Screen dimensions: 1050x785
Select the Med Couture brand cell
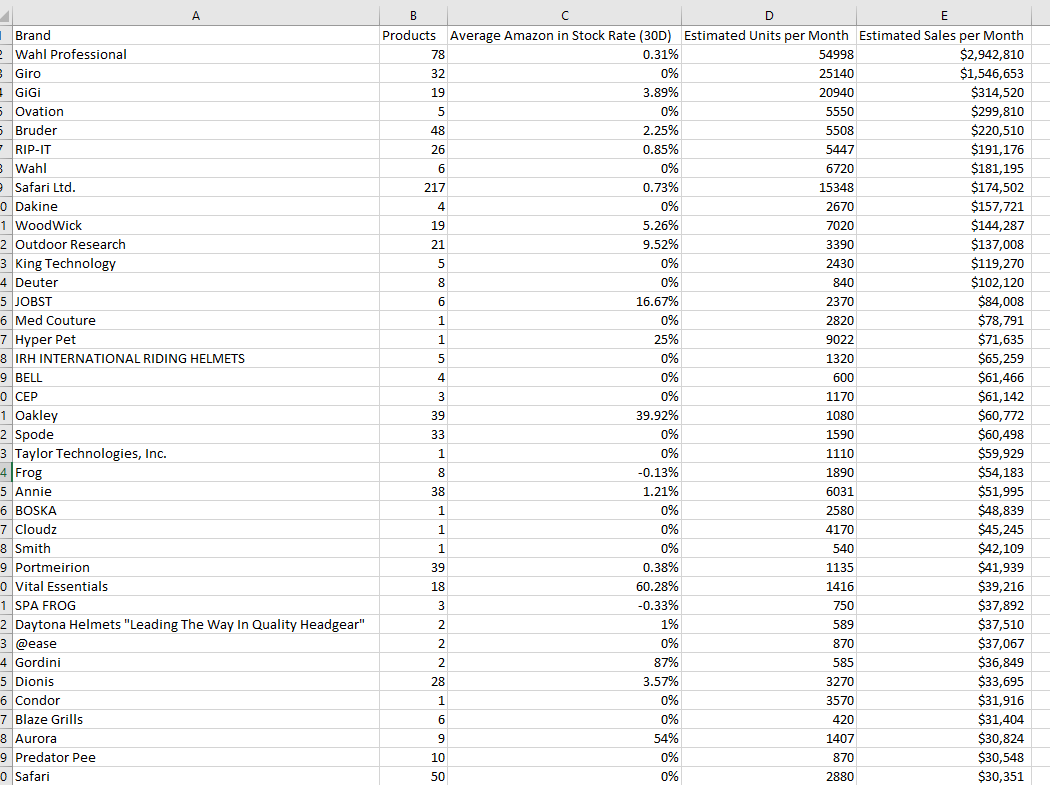coord(196,320)
